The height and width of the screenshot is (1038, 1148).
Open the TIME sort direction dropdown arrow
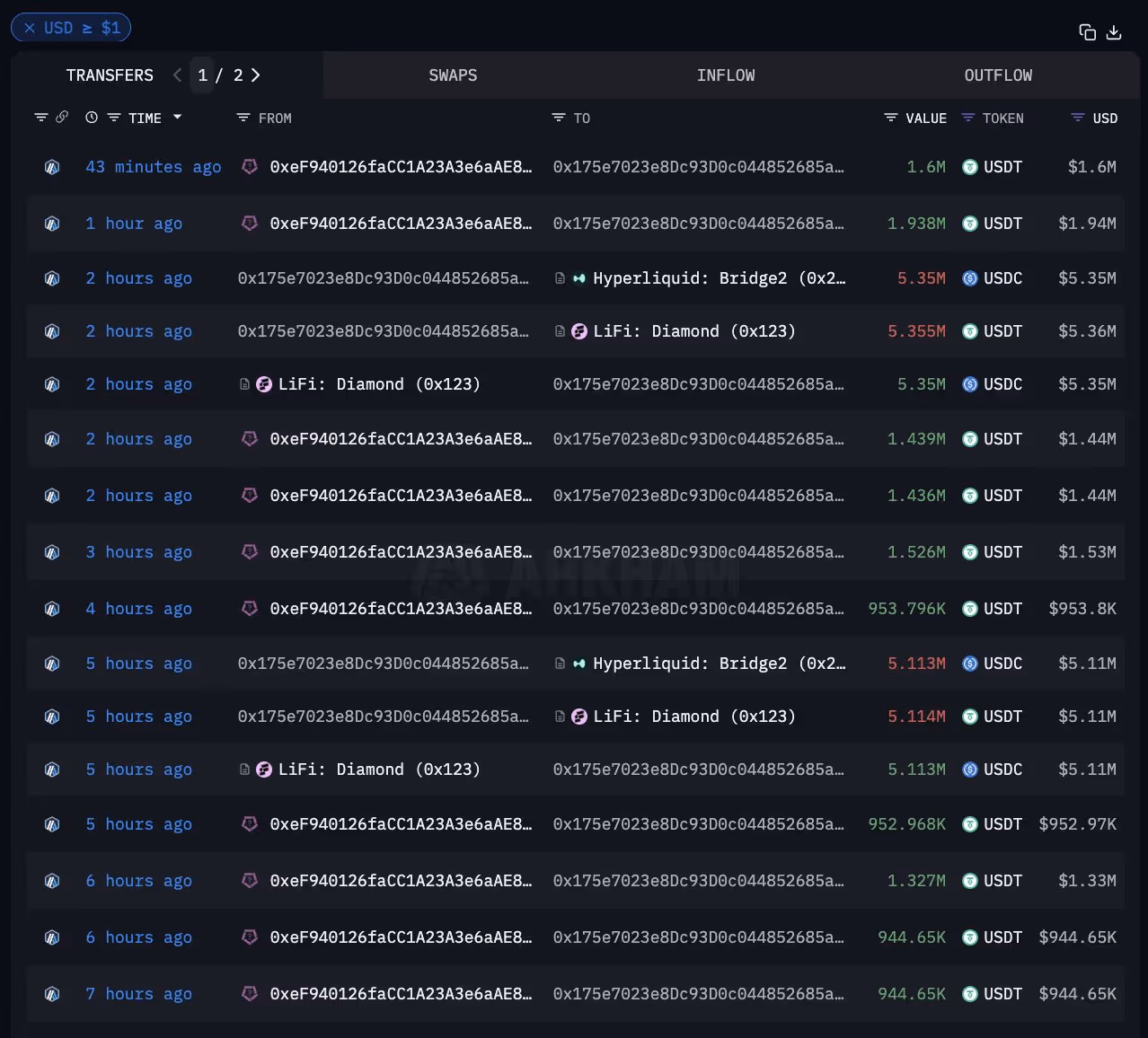(177, 118)
